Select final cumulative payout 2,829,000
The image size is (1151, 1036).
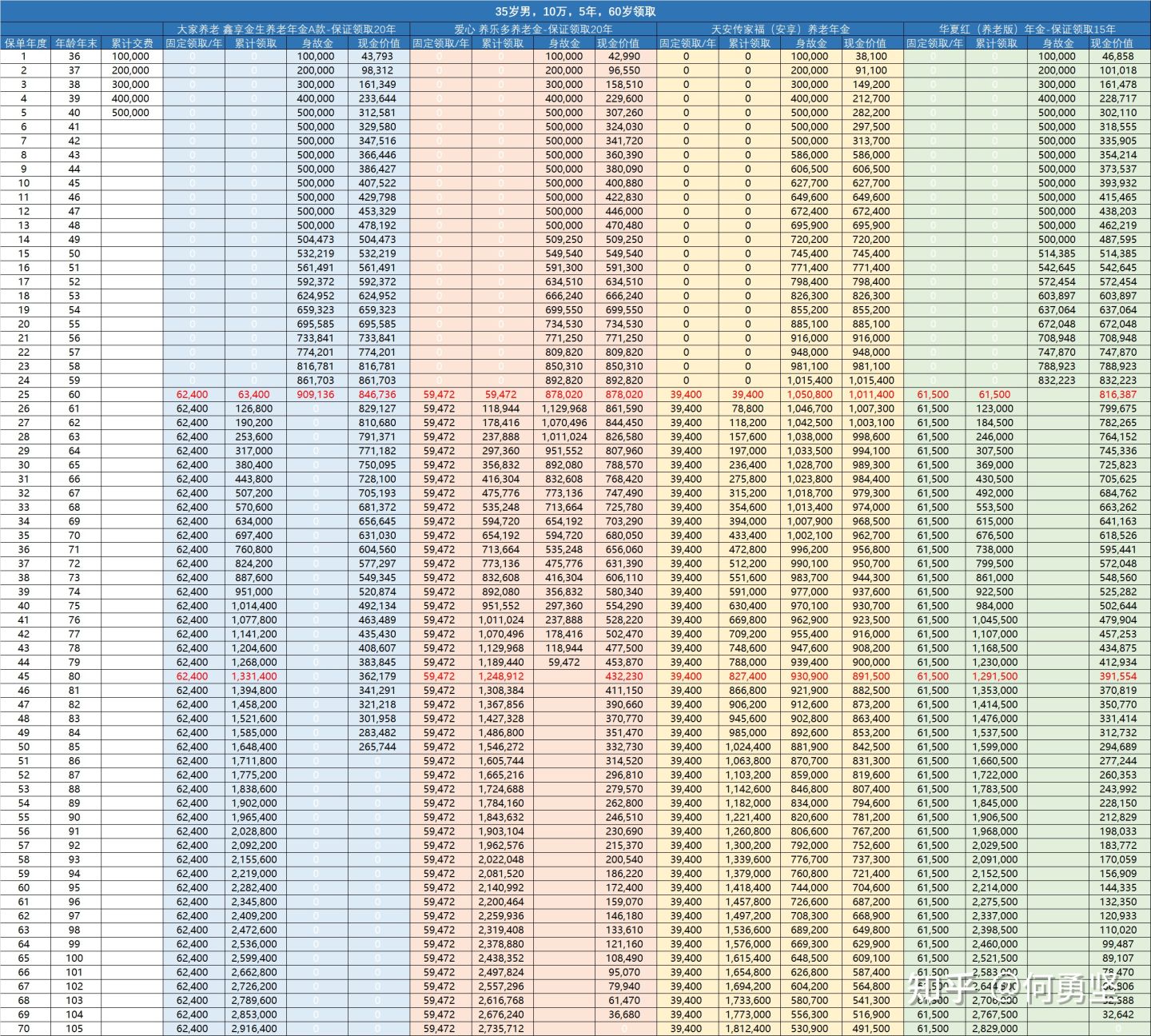995,1029
